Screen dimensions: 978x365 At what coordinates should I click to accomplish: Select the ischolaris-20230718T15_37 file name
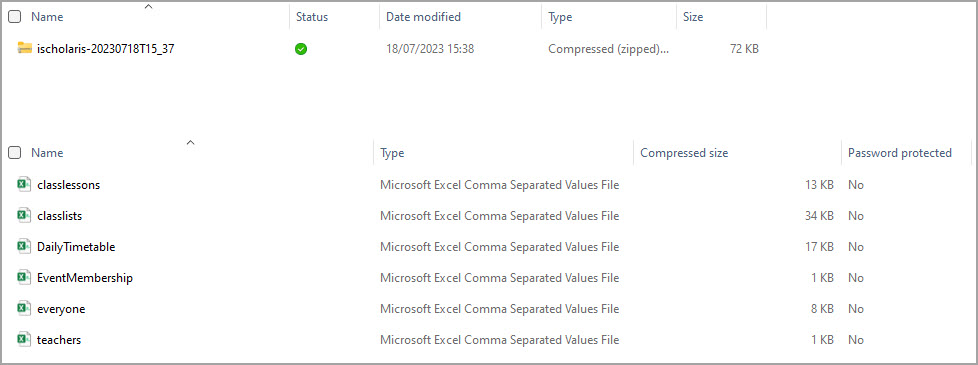[x=105, y=49]
